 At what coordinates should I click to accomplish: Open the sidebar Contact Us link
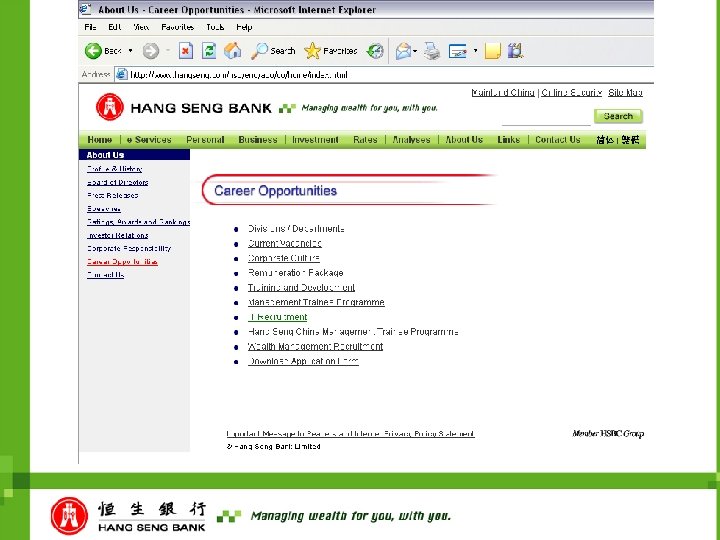click(x=106, y=275)
